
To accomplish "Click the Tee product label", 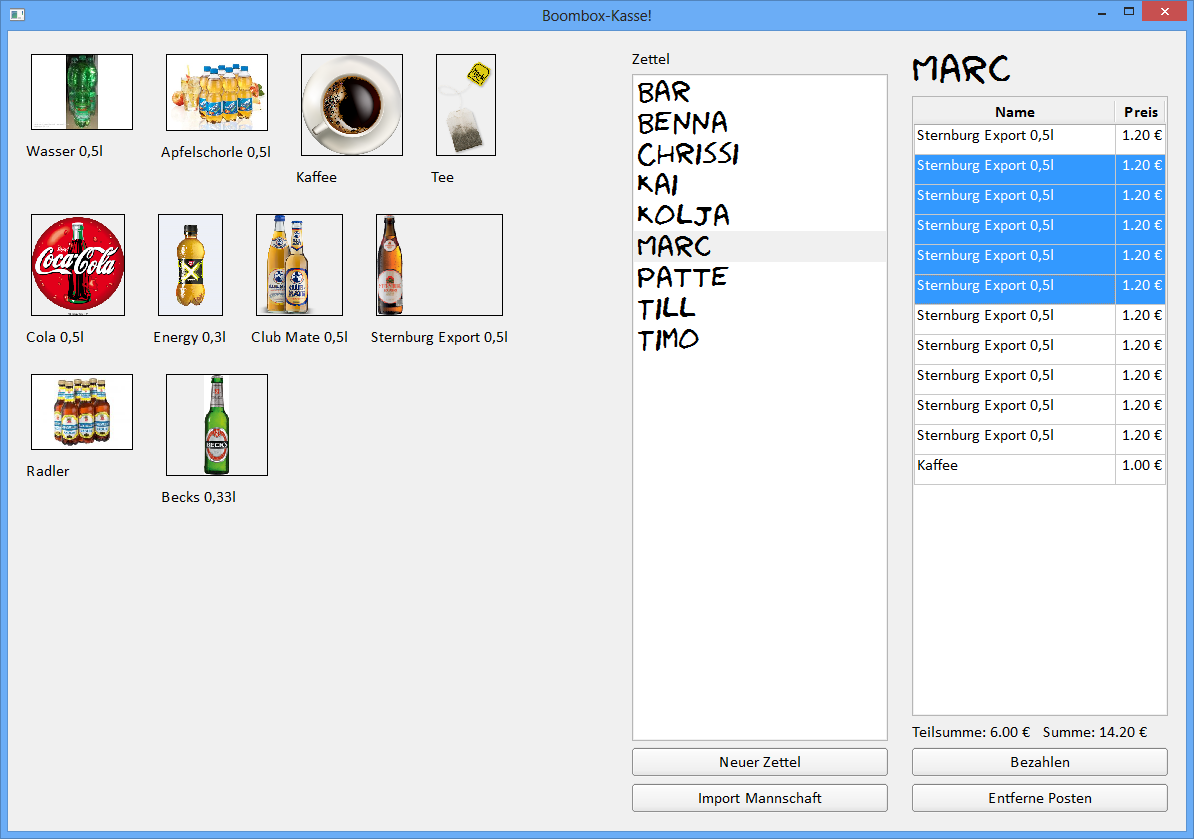I will 442,177.
